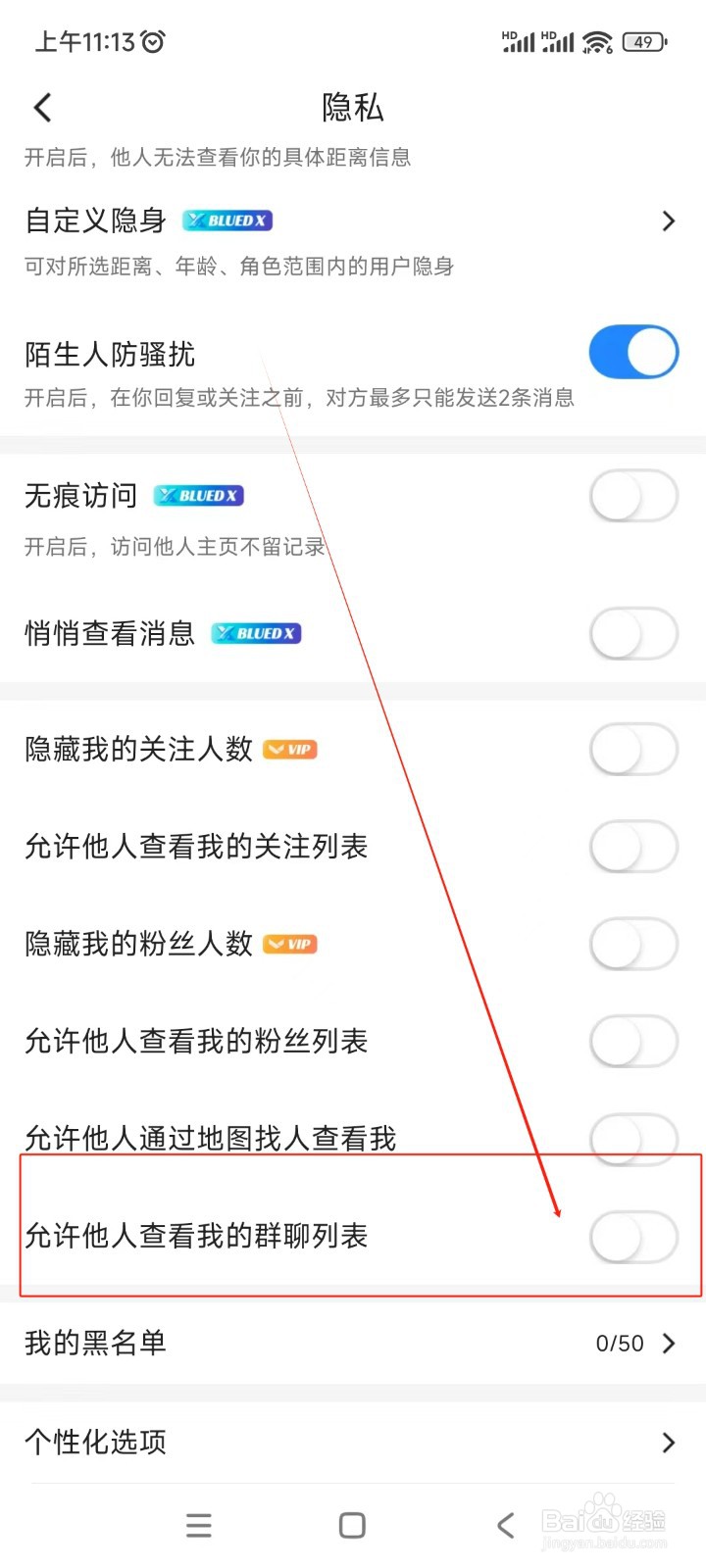Image resolution: width=706 pixels, height=1568 pixels.
Task: Open the 个性化选项 menu entry
Action: click(96, 1442)
